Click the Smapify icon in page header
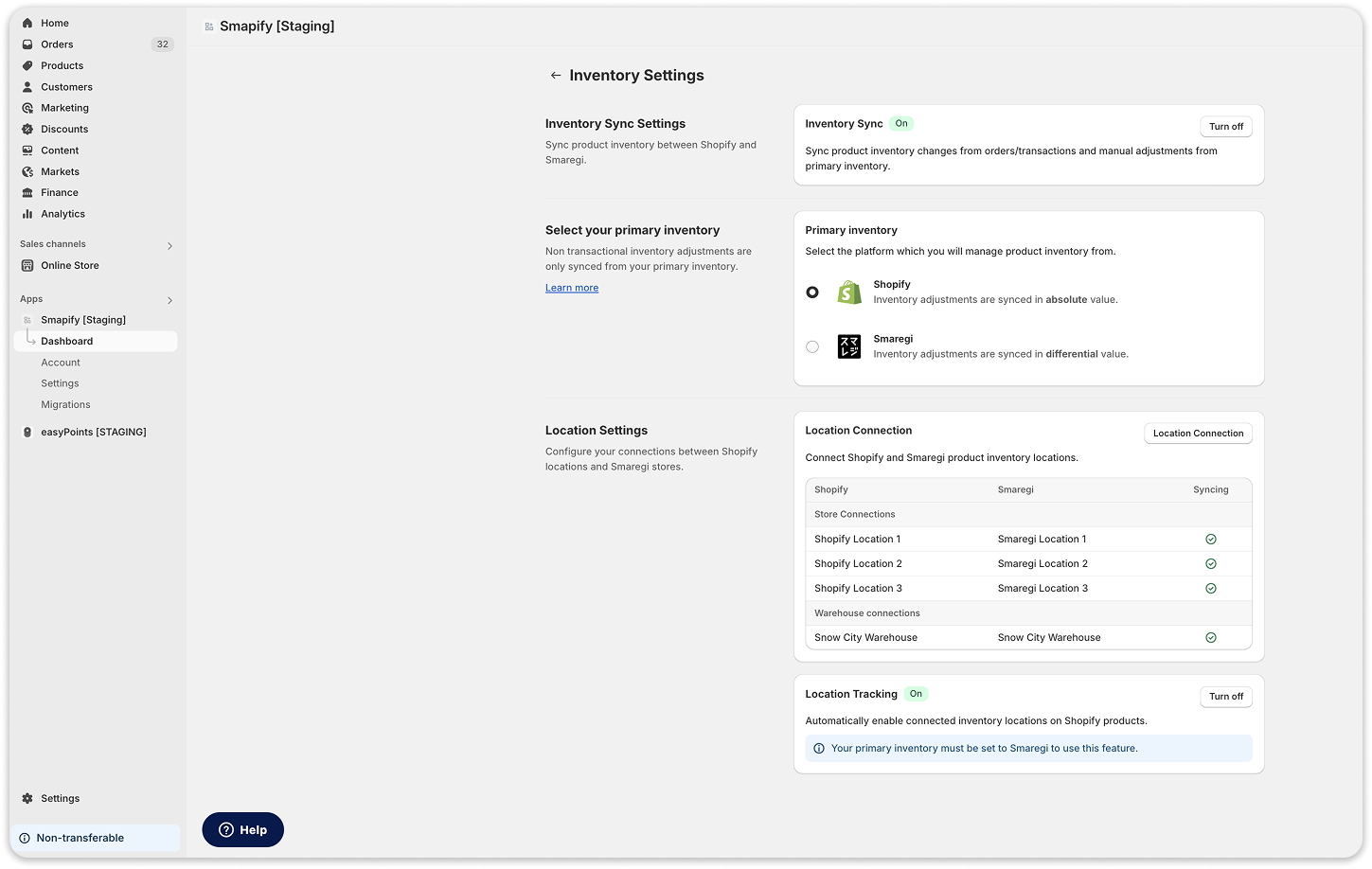 (209, 27)
